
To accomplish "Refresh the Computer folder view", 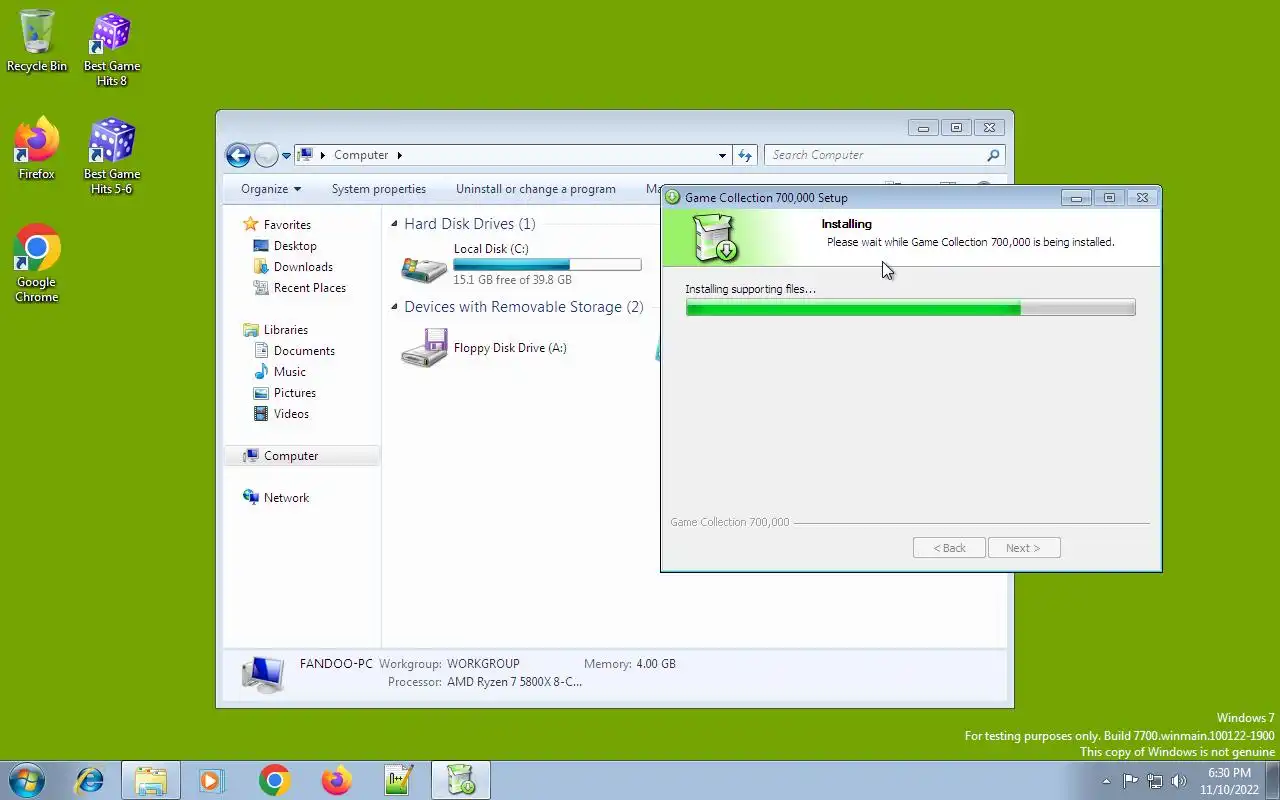I will pyautogui.click(x=745, y=155).
